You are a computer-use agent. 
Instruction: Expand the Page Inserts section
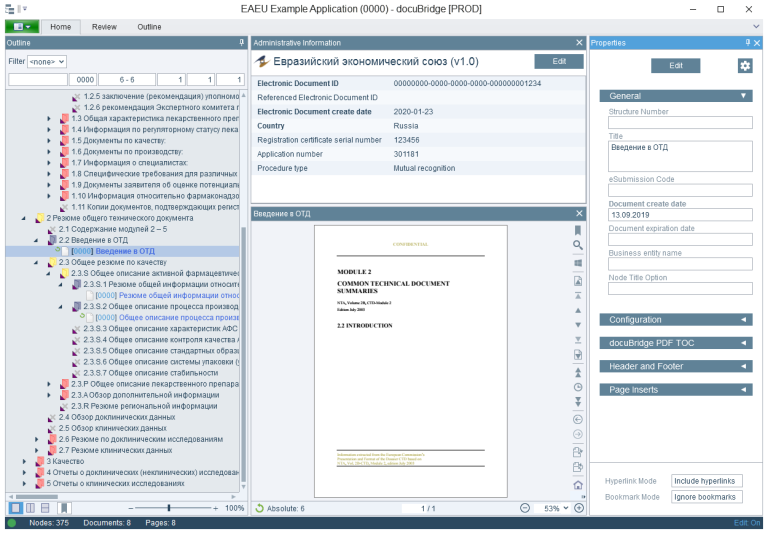(675, 389)
